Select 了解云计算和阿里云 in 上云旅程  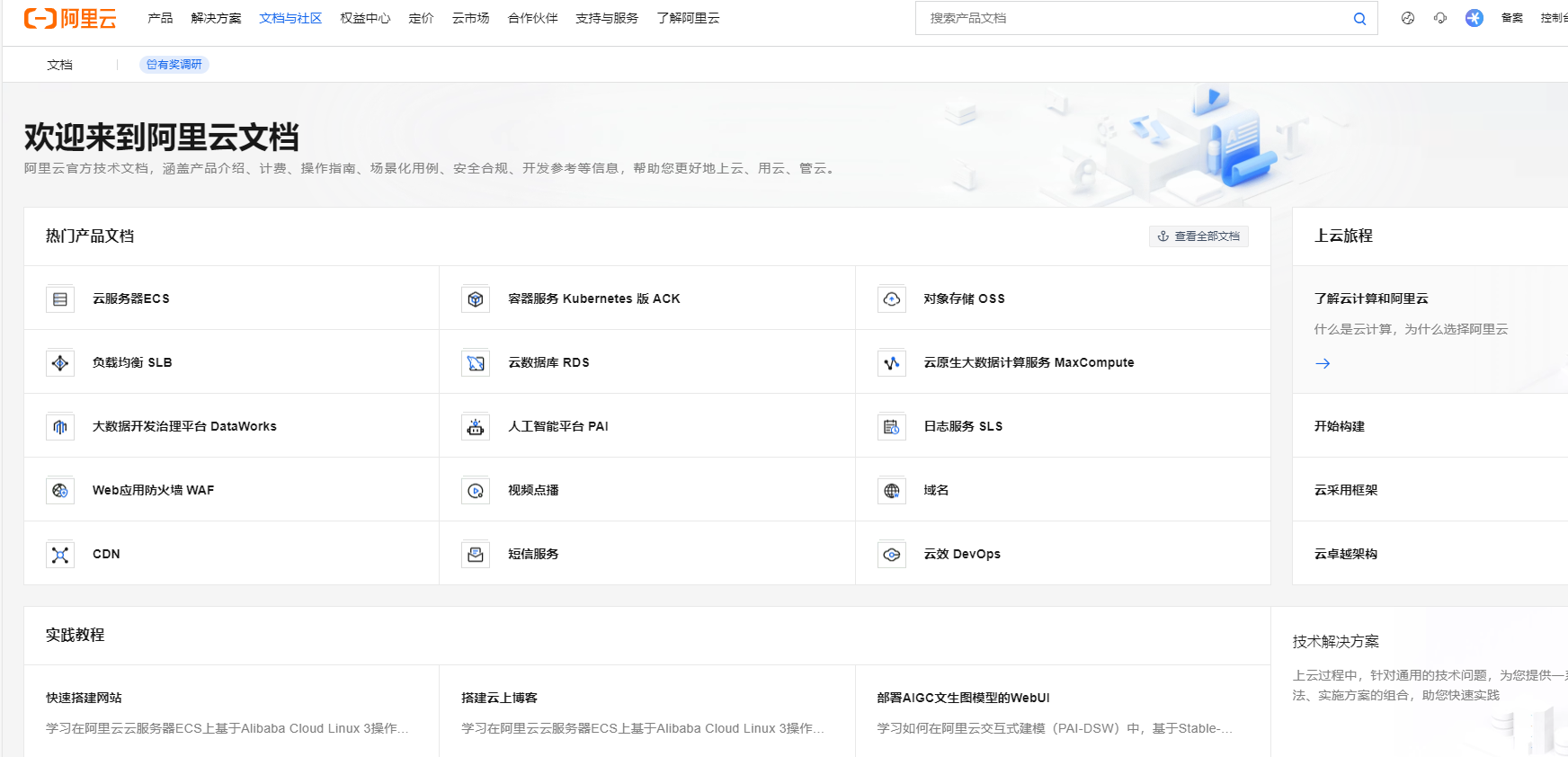click(1371, 298)
